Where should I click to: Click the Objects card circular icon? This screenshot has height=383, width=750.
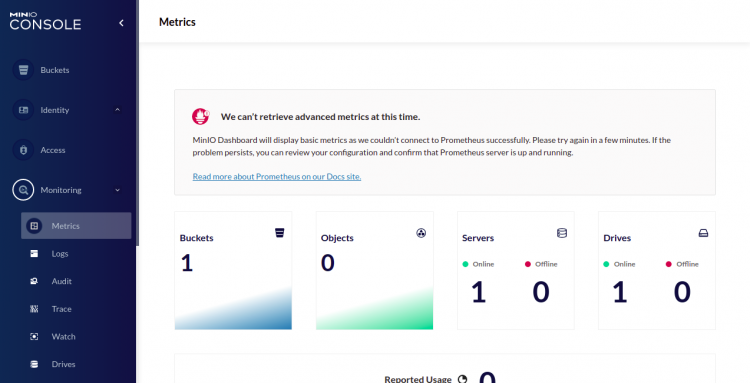pyautogui.click(x=421, y=233)
